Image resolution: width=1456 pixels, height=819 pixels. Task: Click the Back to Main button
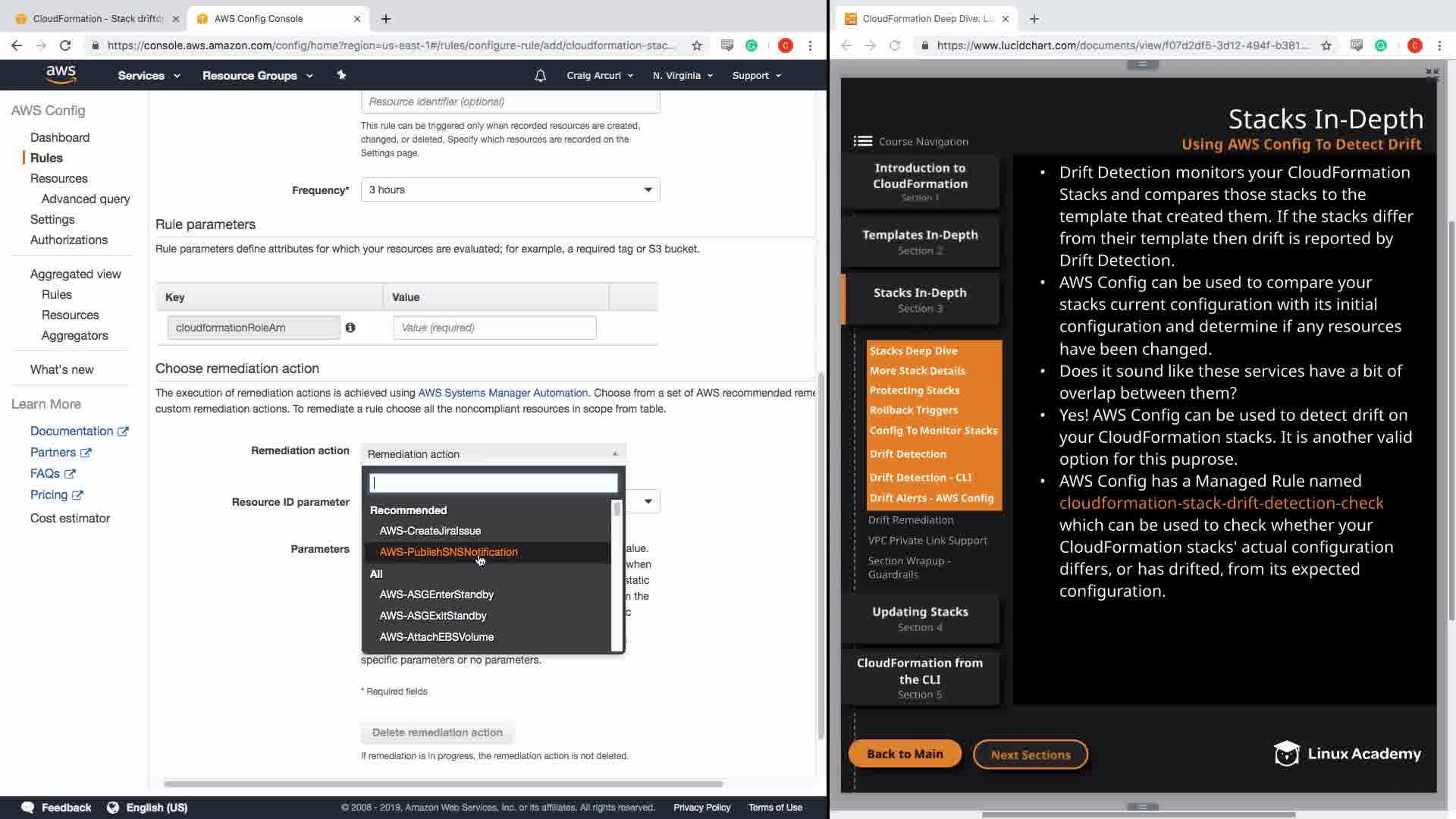click(905, 754)
